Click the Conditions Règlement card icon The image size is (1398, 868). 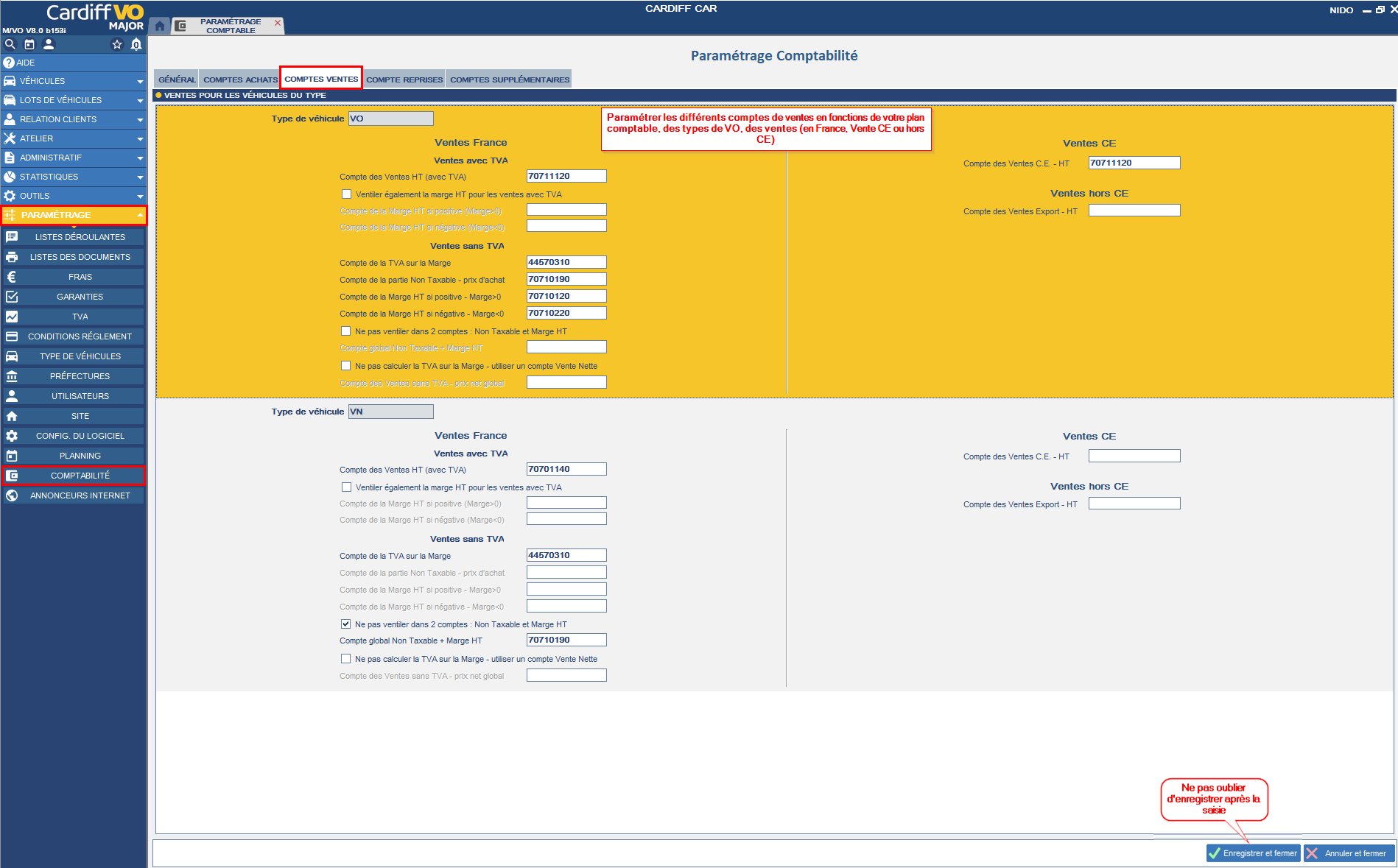pos(12,336)
